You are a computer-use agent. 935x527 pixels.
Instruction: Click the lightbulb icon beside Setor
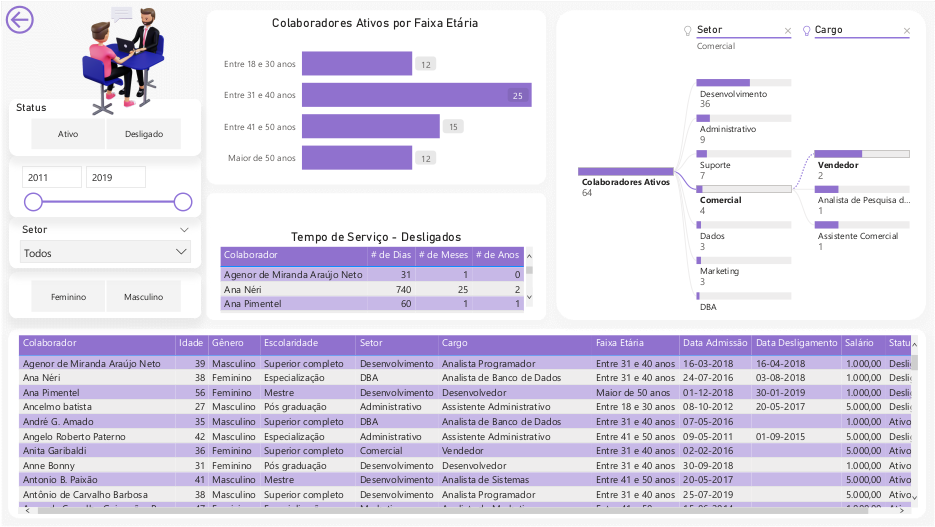(x=687, y=31)
